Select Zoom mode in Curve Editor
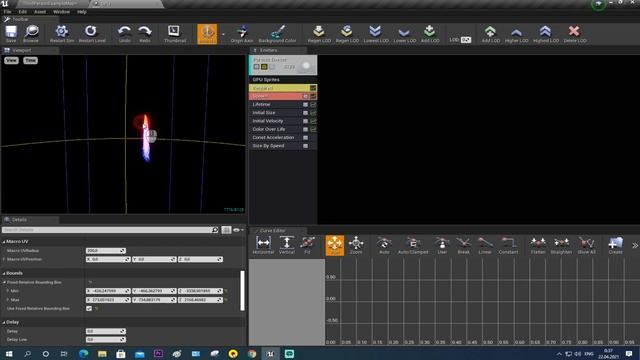The width and height of the screenshot is (640, 360). tap(356, 245)
